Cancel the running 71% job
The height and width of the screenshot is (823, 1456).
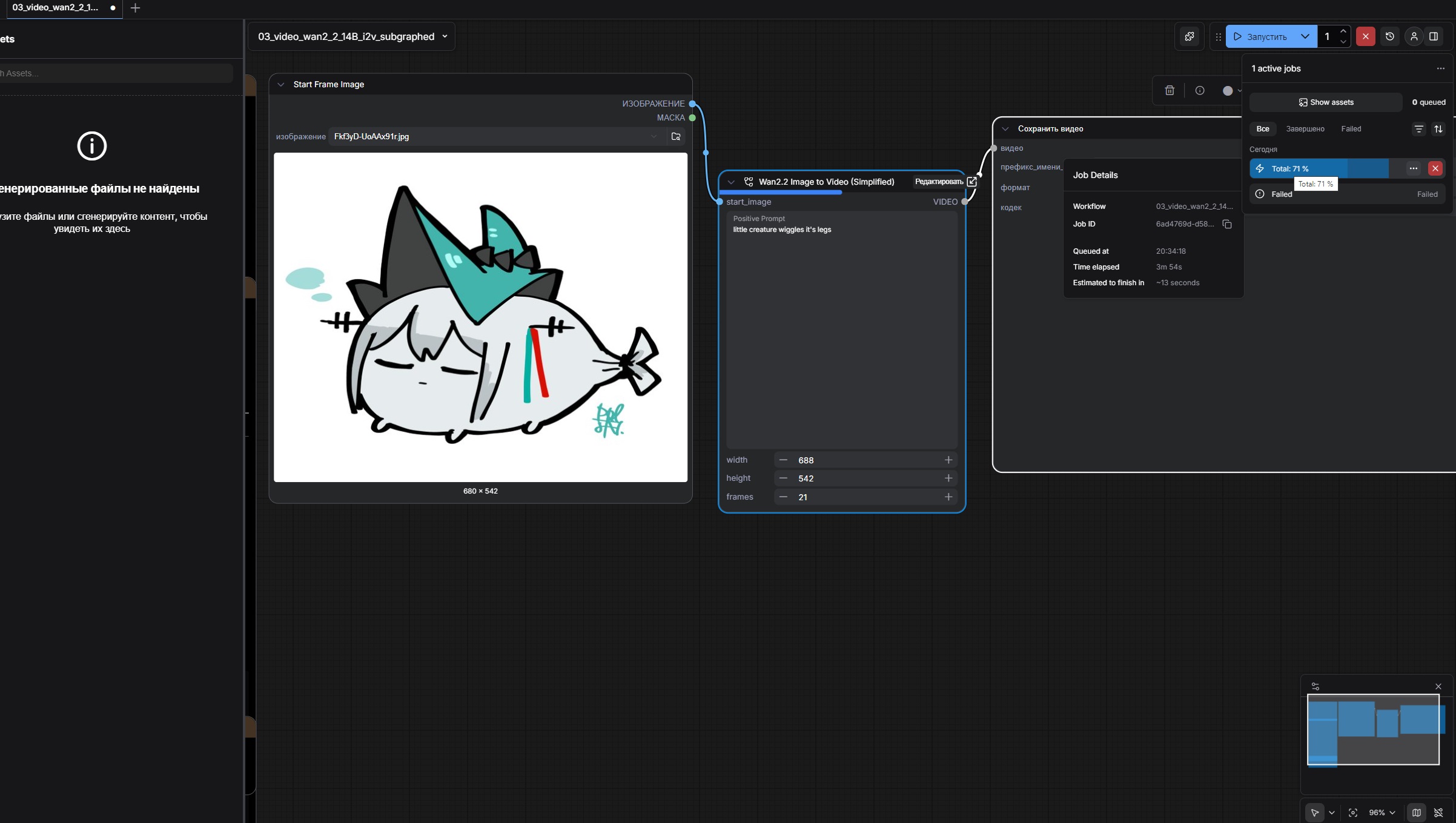(1435, 168)
